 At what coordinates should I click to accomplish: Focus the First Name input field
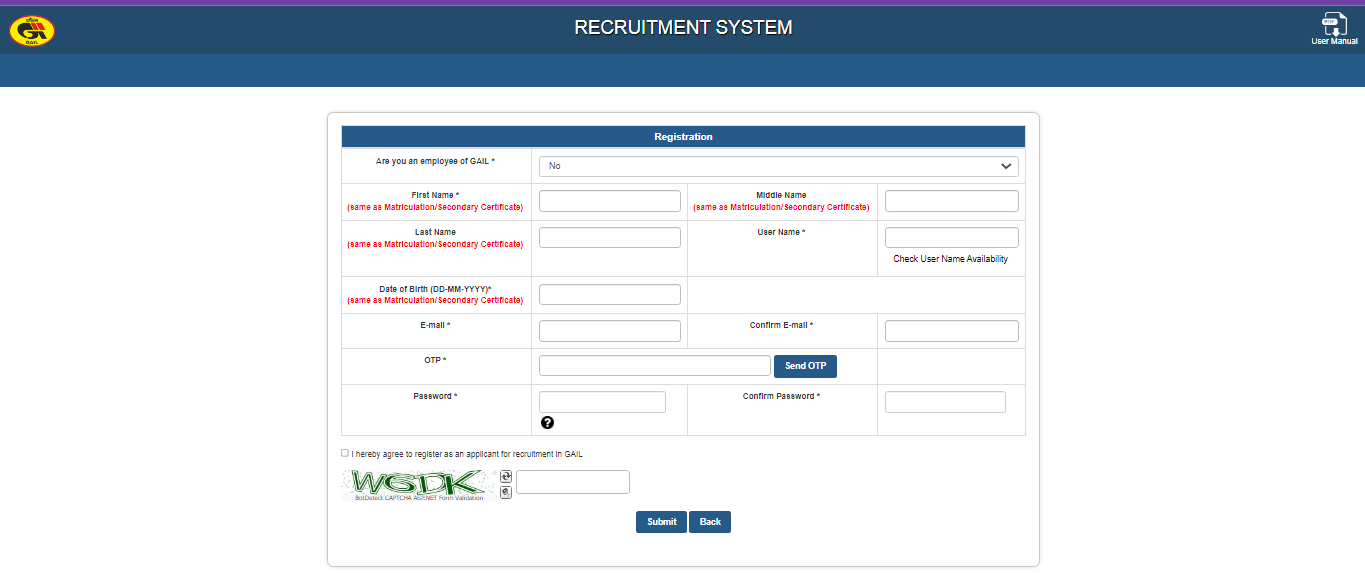tap(610, 201)
